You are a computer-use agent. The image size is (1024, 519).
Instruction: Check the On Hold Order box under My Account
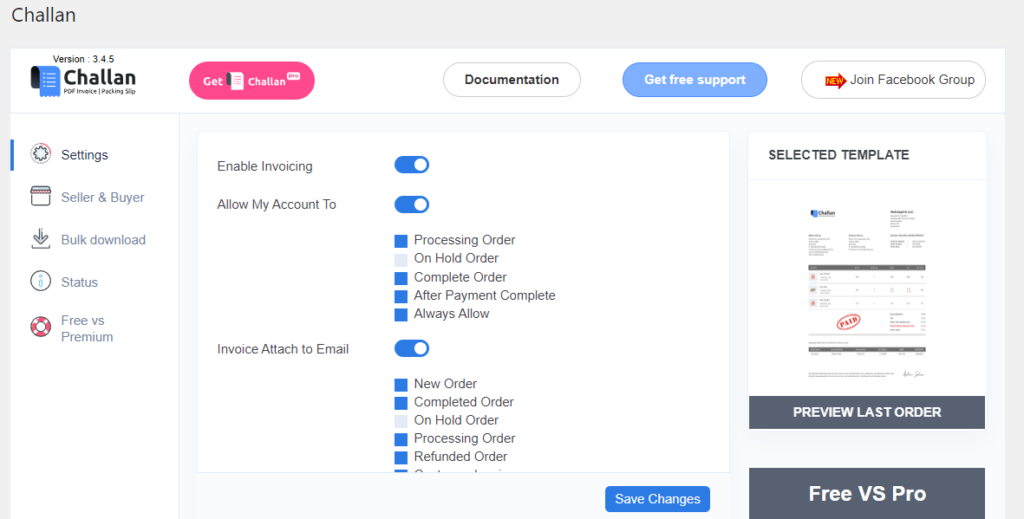(401, 260)
